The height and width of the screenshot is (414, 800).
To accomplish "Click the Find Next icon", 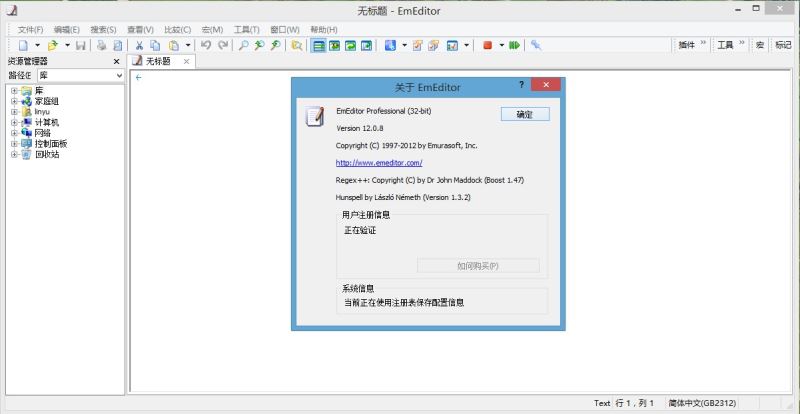I will pyautogui.click(x=259, y=45).
